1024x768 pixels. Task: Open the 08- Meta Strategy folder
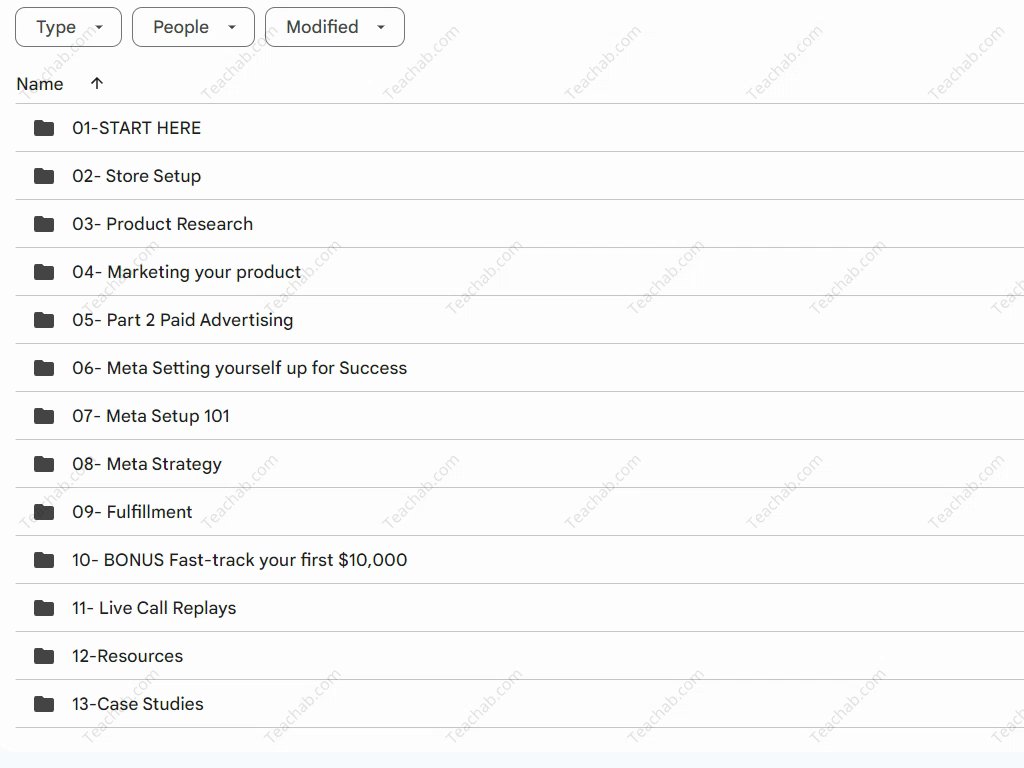tap(147, 464)
